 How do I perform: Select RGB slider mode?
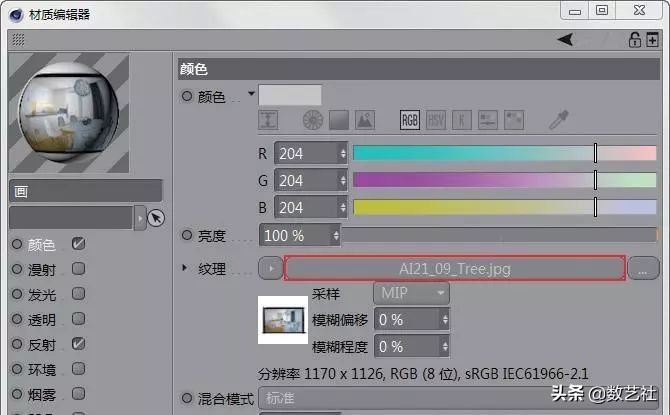[410, 120]
